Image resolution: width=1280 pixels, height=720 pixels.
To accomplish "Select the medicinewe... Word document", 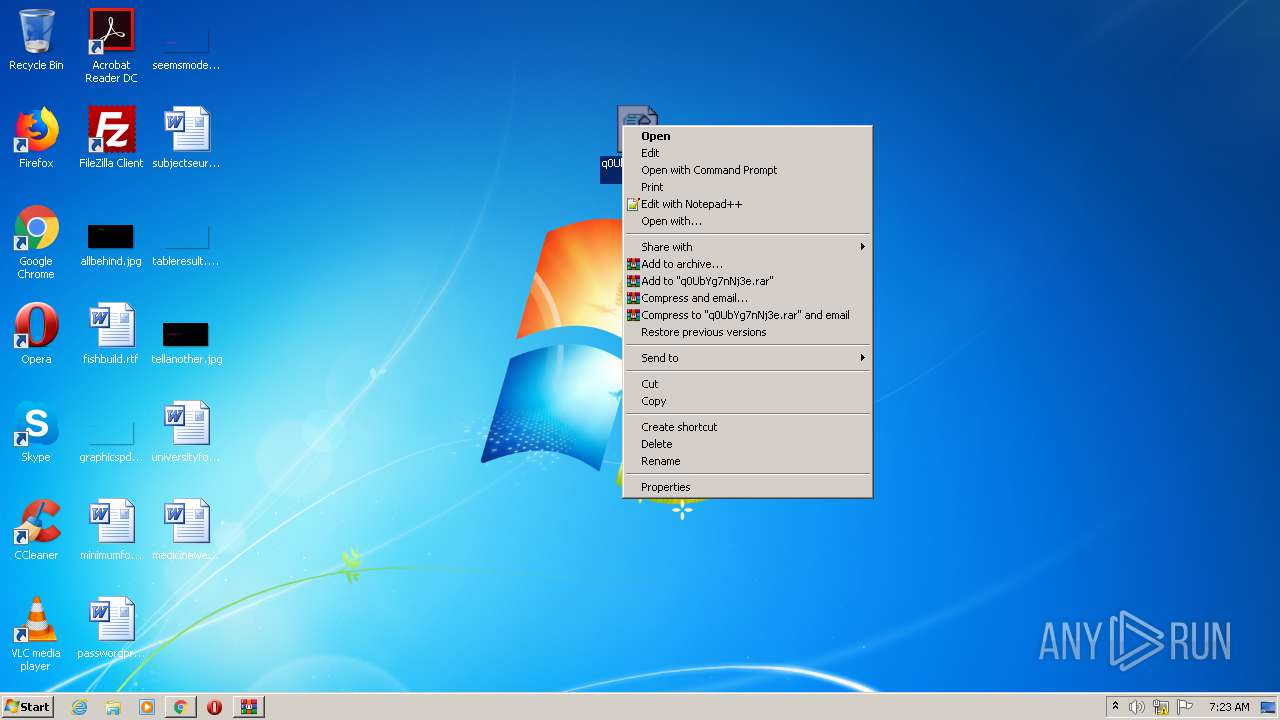I will 186,530.
